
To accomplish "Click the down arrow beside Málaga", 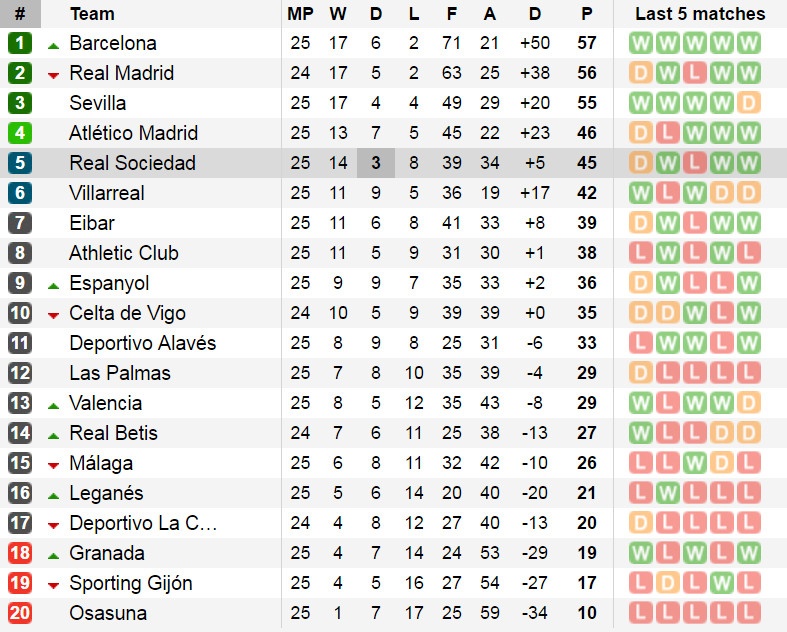I will (x=53, y=465).
